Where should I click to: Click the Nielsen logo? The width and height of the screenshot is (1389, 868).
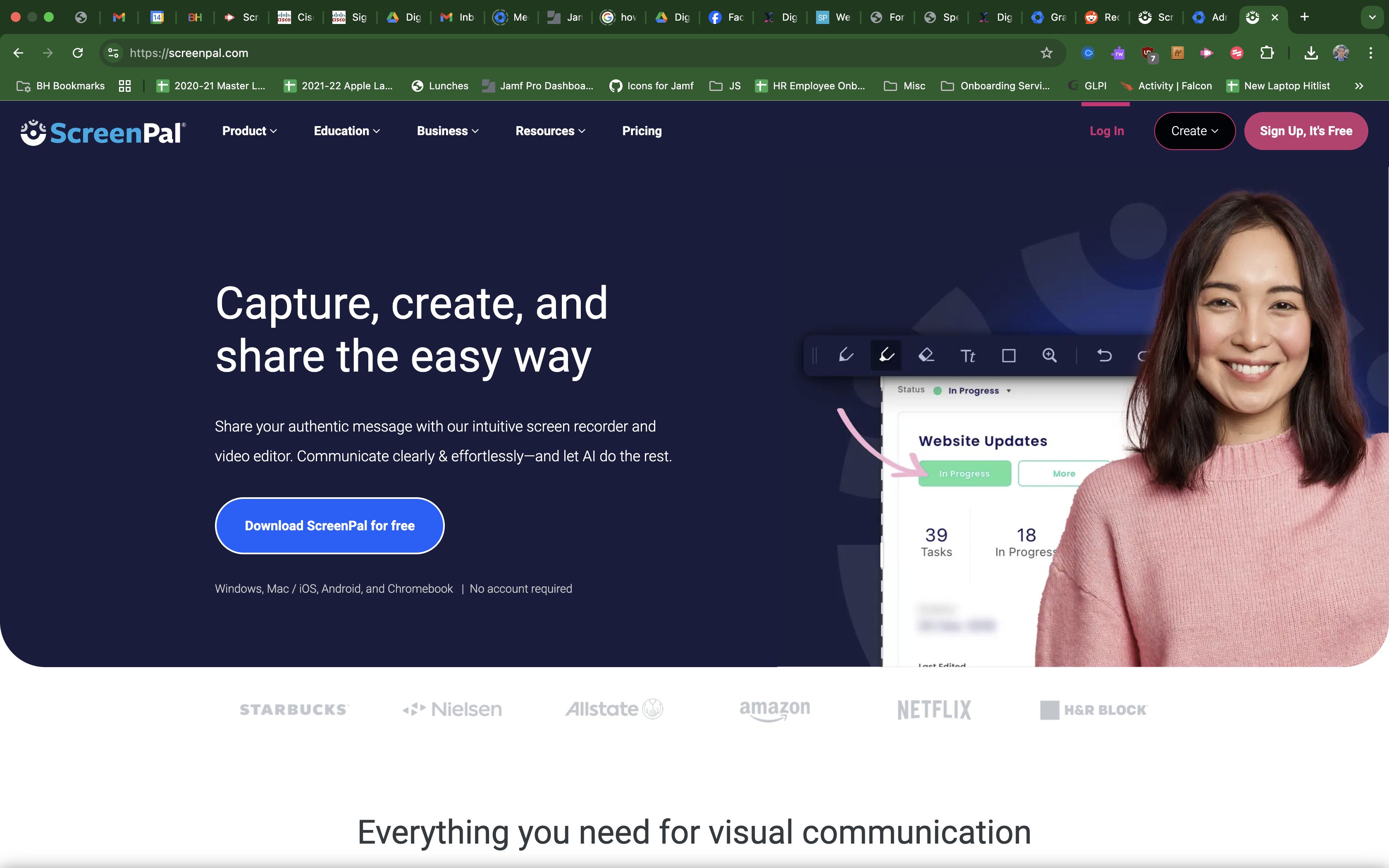click(452, 710)
